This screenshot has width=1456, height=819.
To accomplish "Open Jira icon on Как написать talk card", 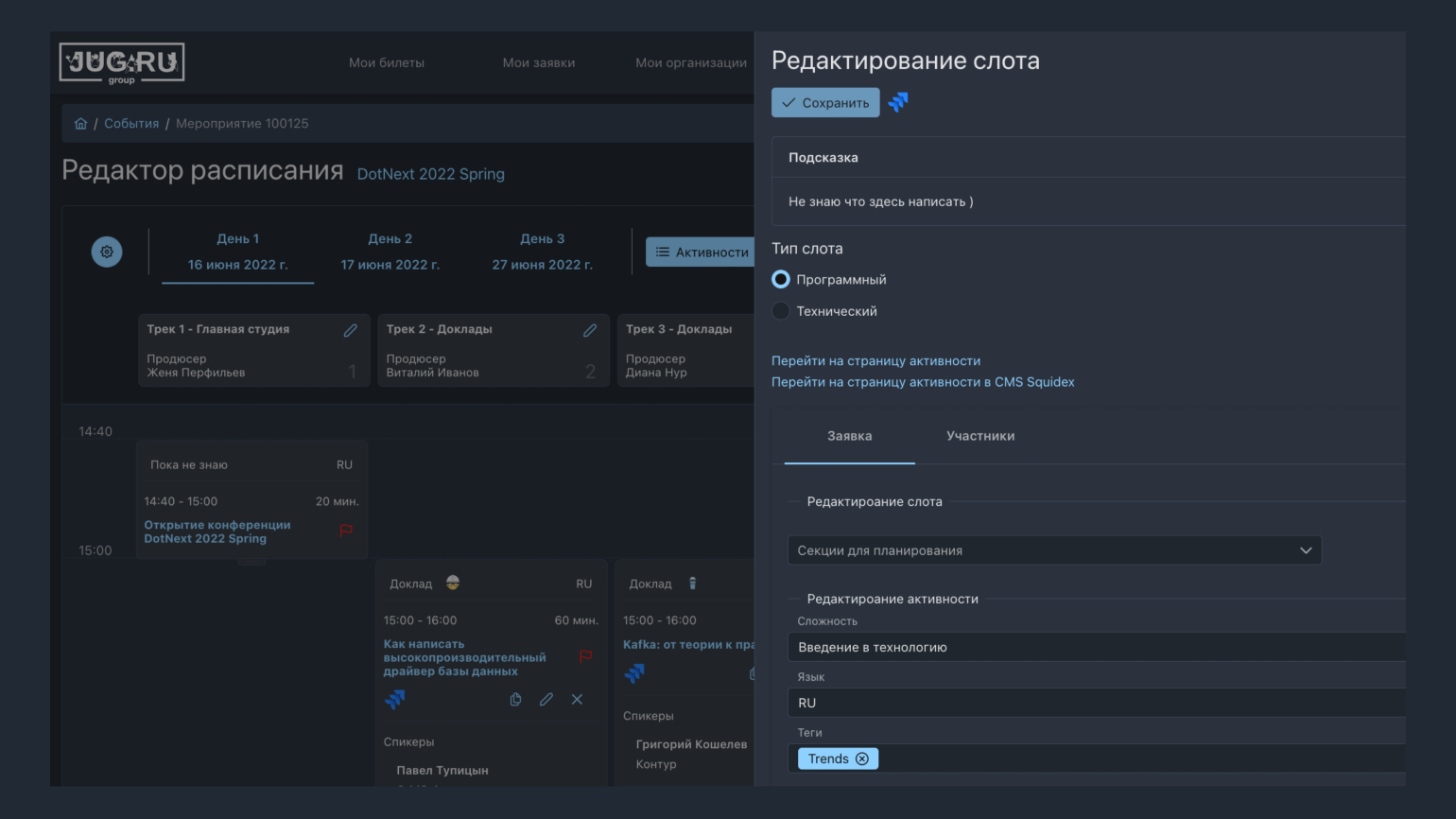I will click(394, 700).
